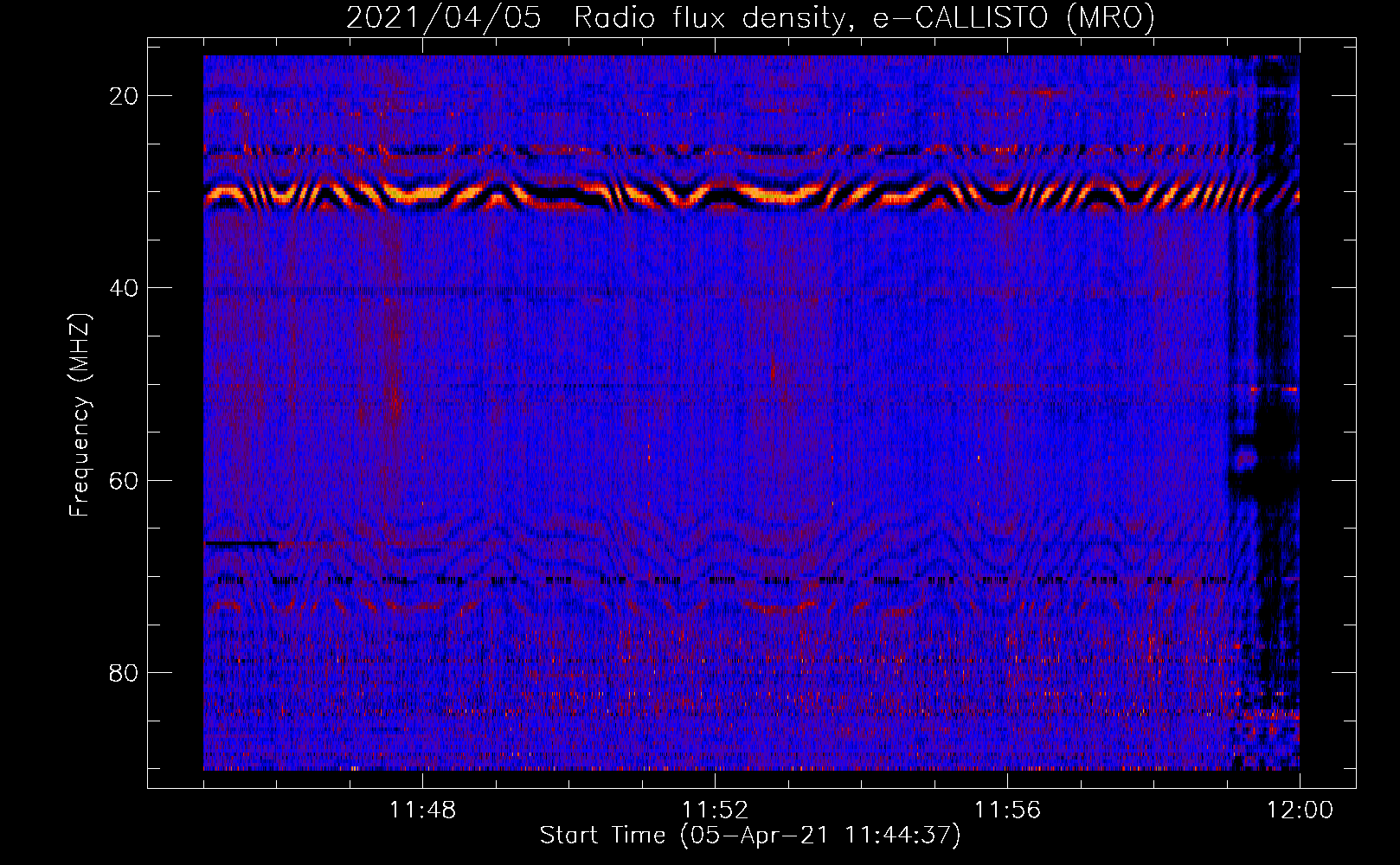Viewport: 1400px width, 865px height.
Task: Select the 11:52 time tick label
Action: (x=715, y=811)
